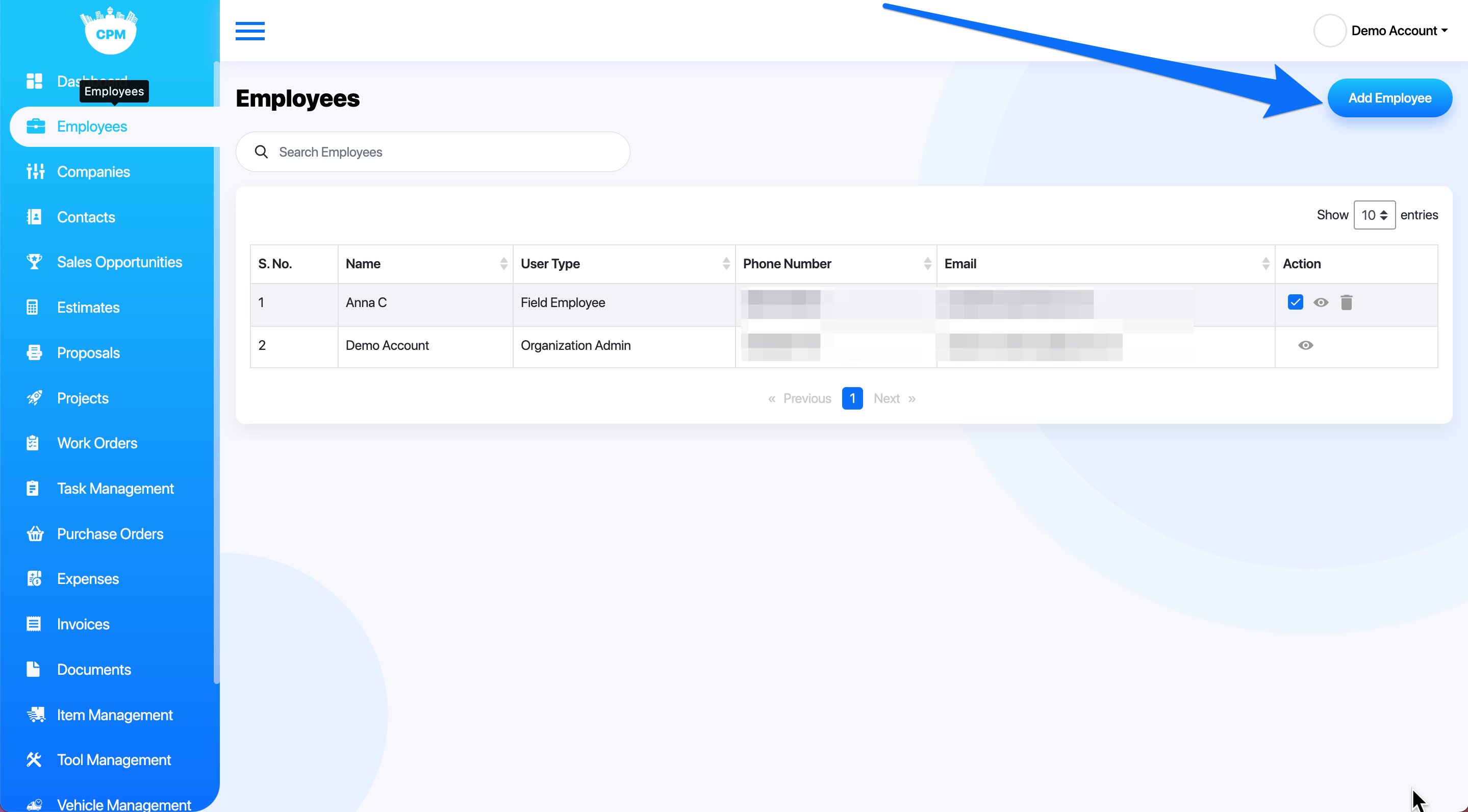Screen dimensions: 1468x812
Task: Click the Purchase Orders basket icon
Action: pos(35,534)
